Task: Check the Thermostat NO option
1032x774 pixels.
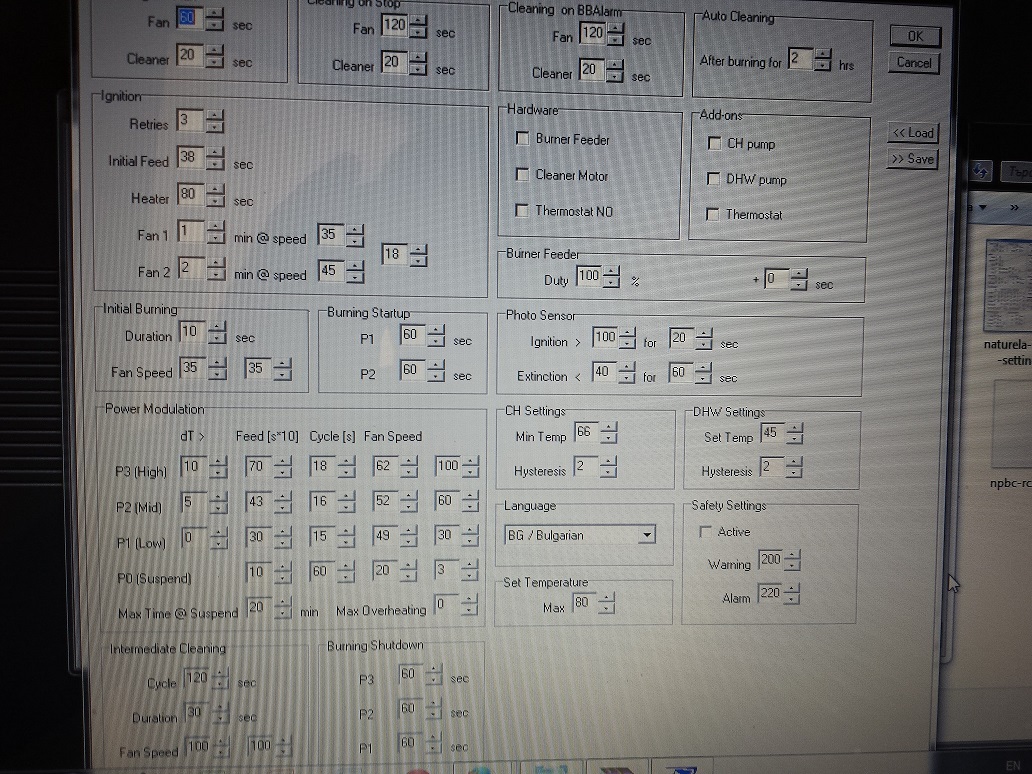Action: click(x=522, y=211)
